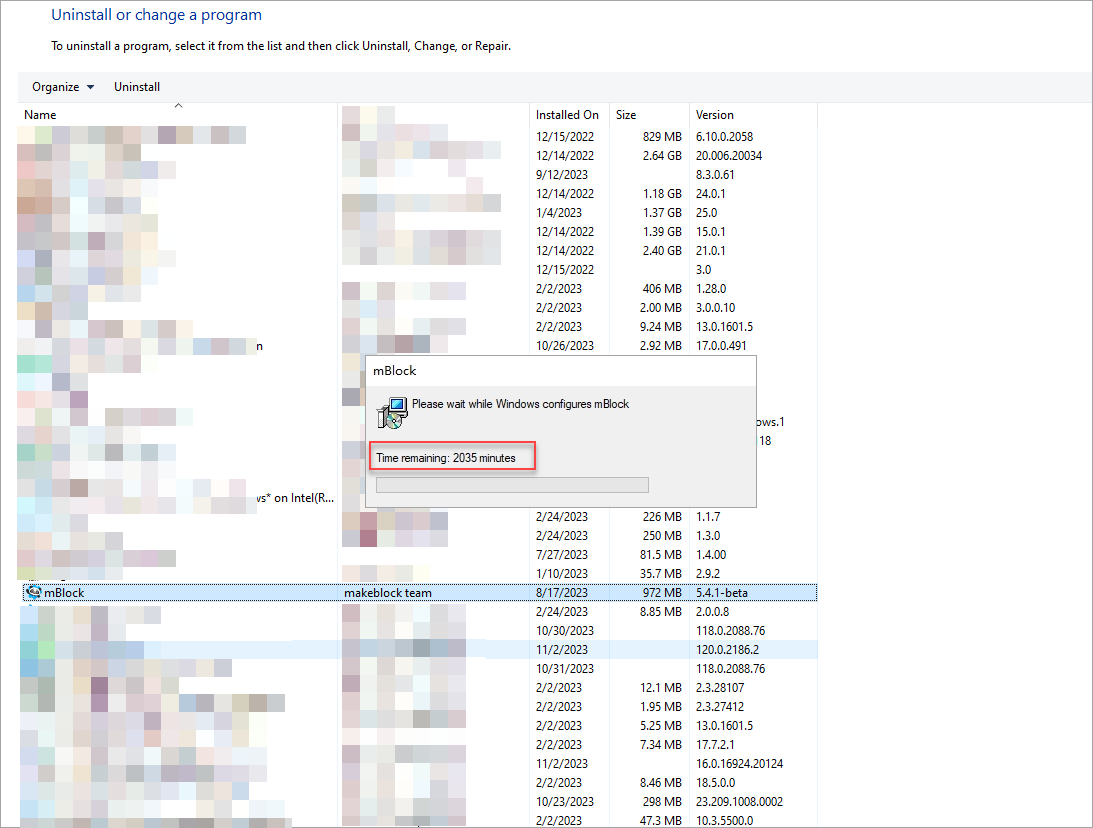1093x828 pixels.
Task: Open the Organize dropdown menu
Action: 63,87
